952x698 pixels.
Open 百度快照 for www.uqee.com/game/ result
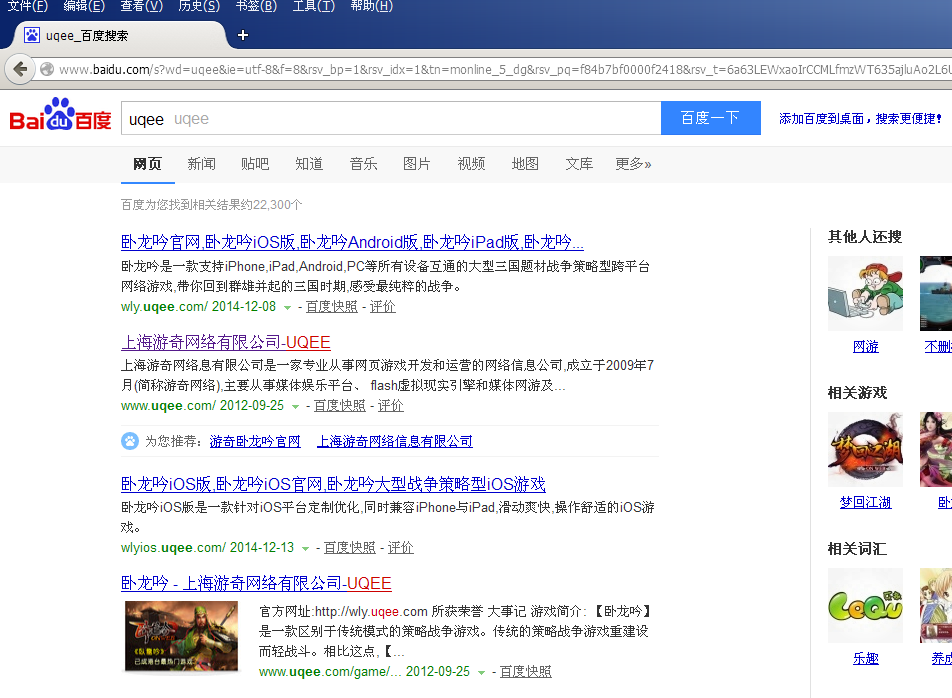click(x=525, y=671)
